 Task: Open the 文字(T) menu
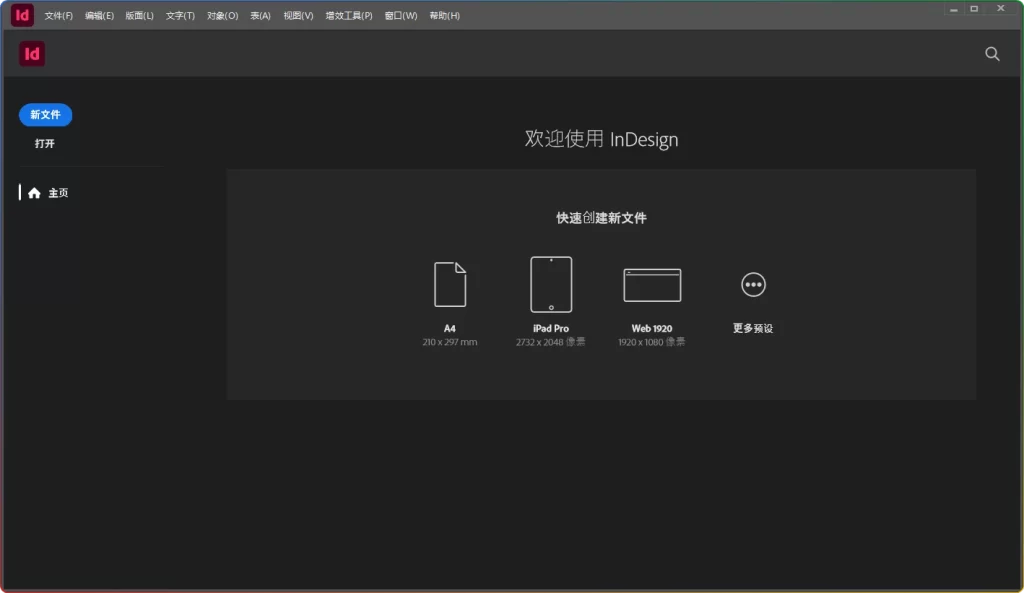[179, 15]
